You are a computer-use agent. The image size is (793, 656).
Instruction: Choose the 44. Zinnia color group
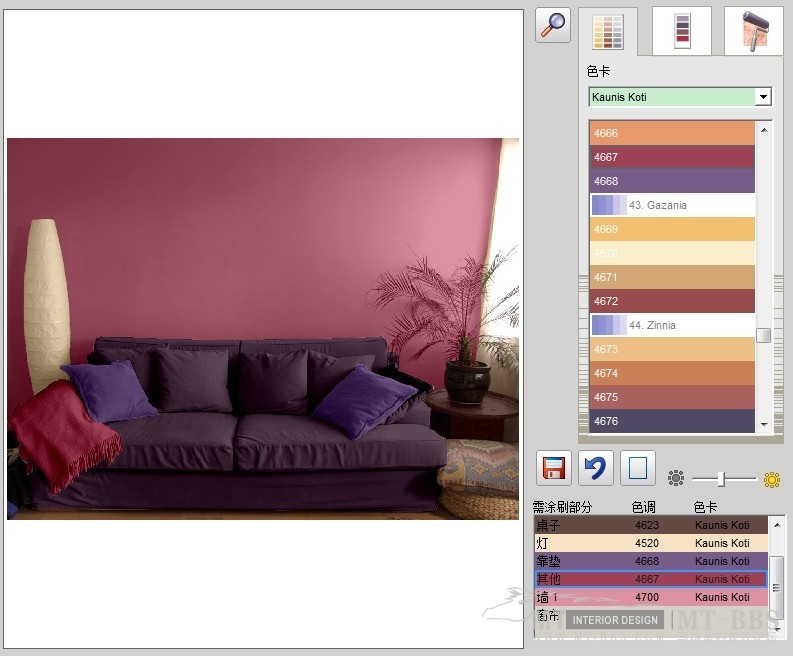[671, 325]
